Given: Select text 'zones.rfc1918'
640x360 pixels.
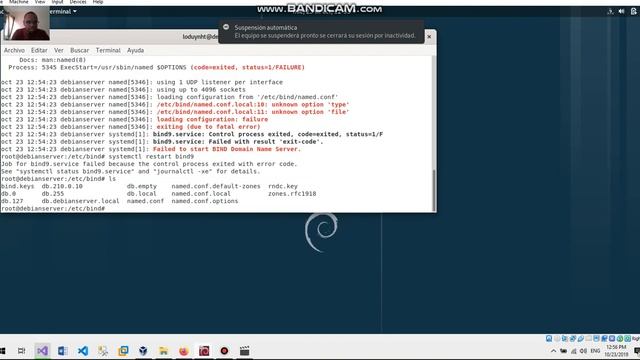Looking at the screenshot, I should (292, 193).
